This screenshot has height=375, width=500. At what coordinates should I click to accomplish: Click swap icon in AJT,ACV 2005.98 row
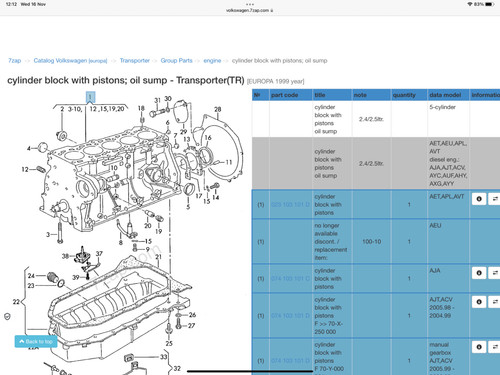coord(495,302)
